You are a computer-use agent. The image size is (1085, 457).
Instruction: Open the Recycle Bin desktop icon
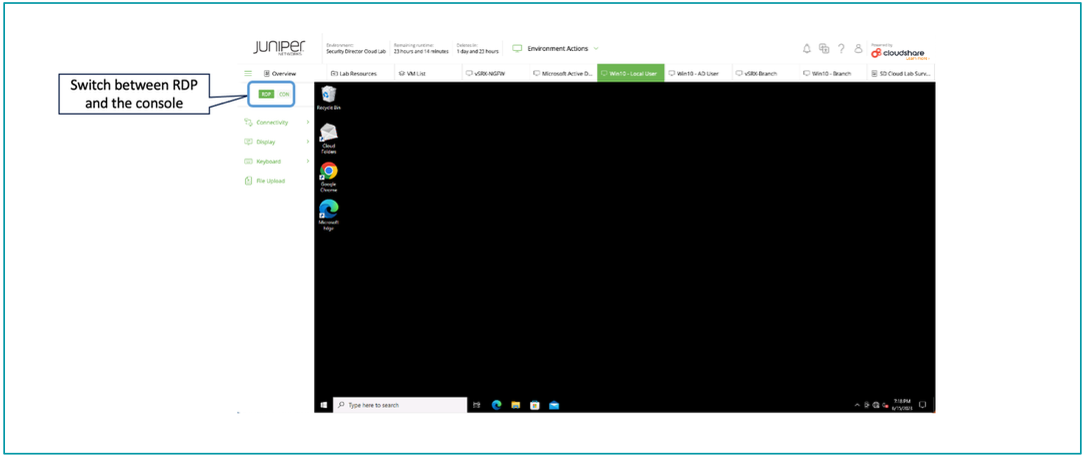tap(328, 96)
